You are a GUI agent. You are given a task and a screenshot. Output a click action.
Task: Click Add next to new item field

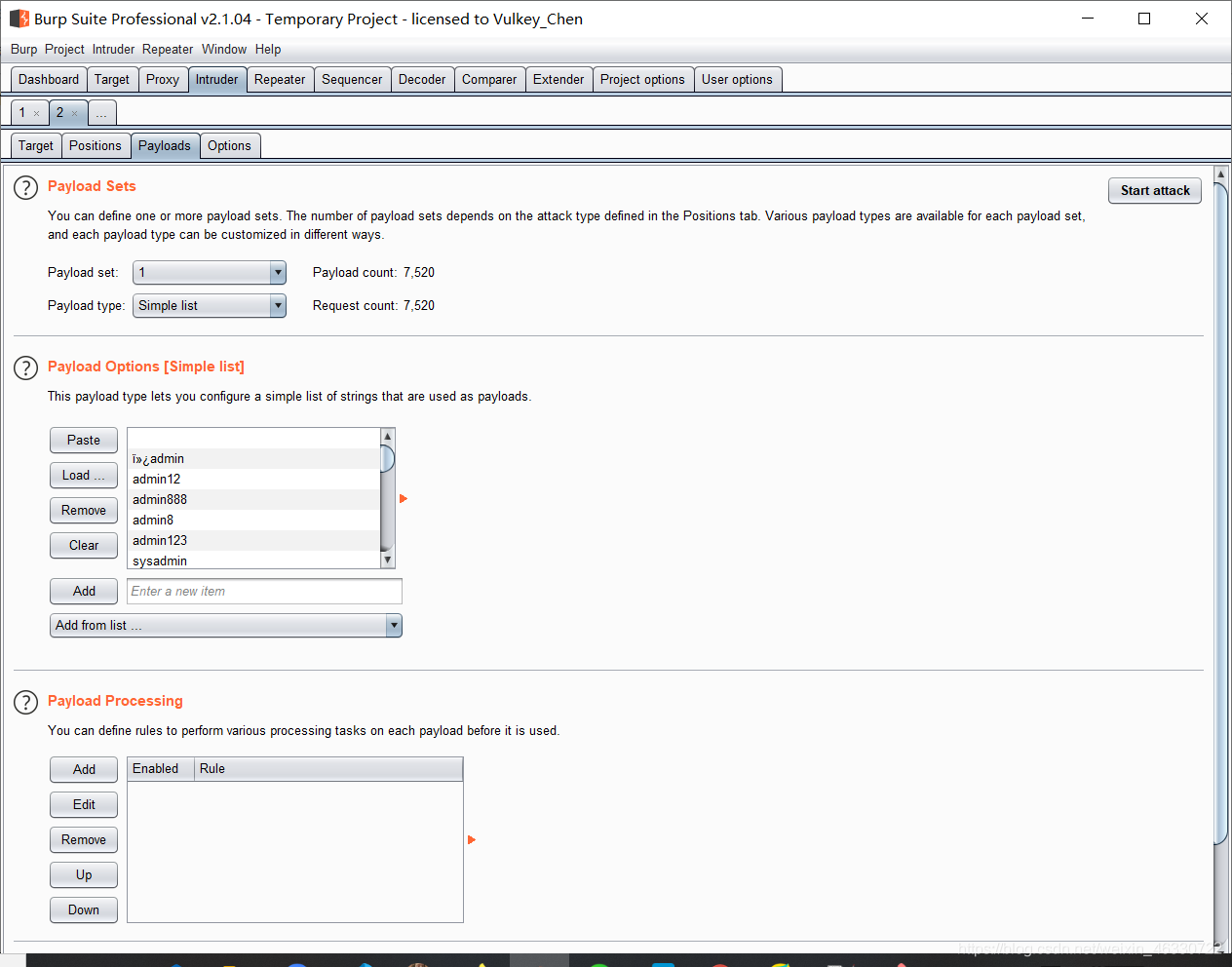tap(84, 592)
